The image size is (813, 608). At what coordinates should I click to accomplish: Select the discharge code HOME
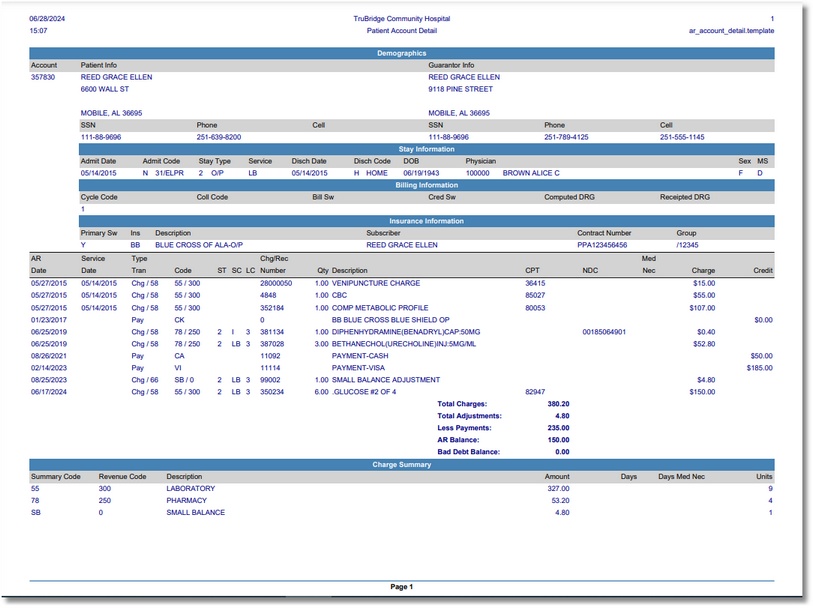click(x=376, y=173)
